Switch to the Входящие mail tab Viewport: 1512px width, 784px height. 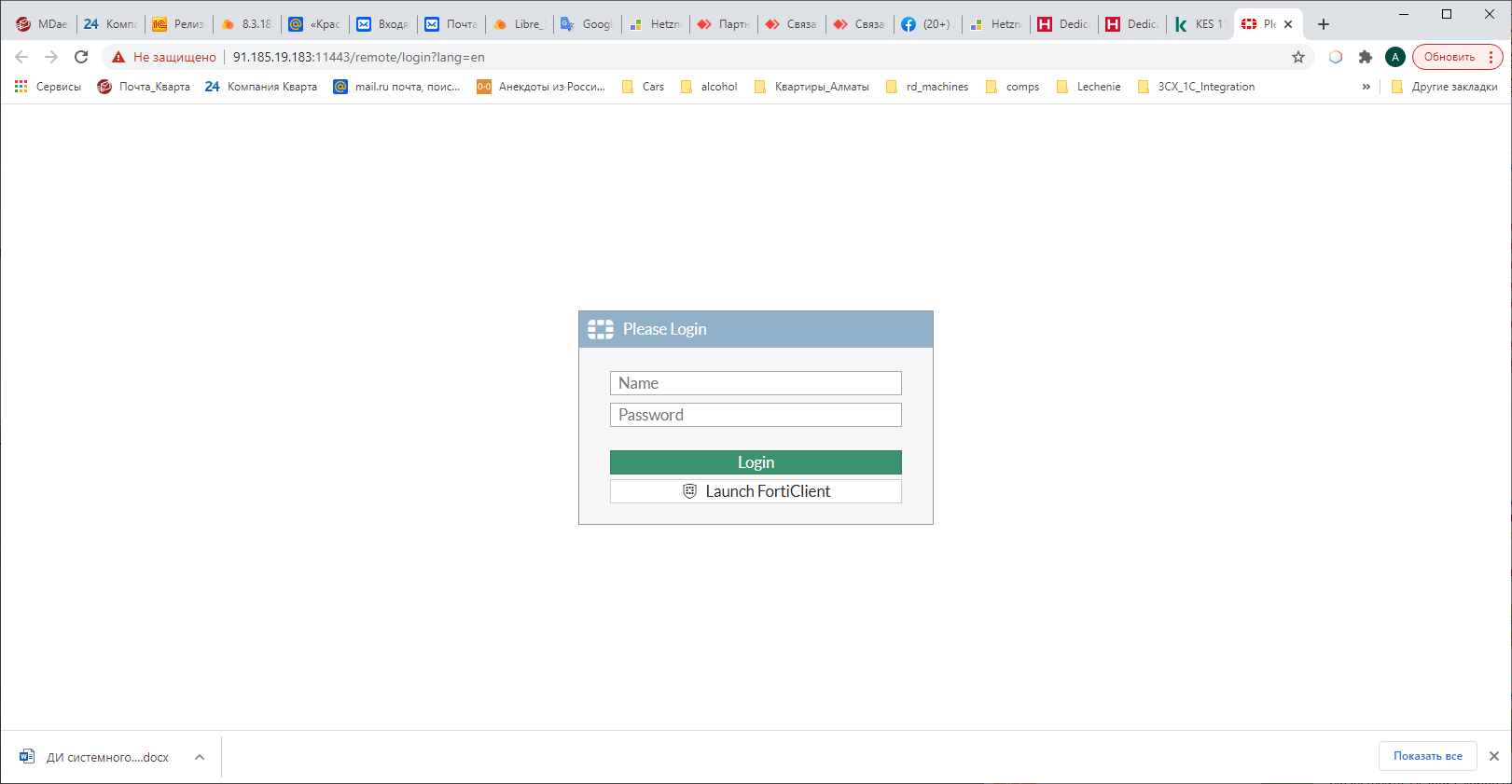coord(383,24)
